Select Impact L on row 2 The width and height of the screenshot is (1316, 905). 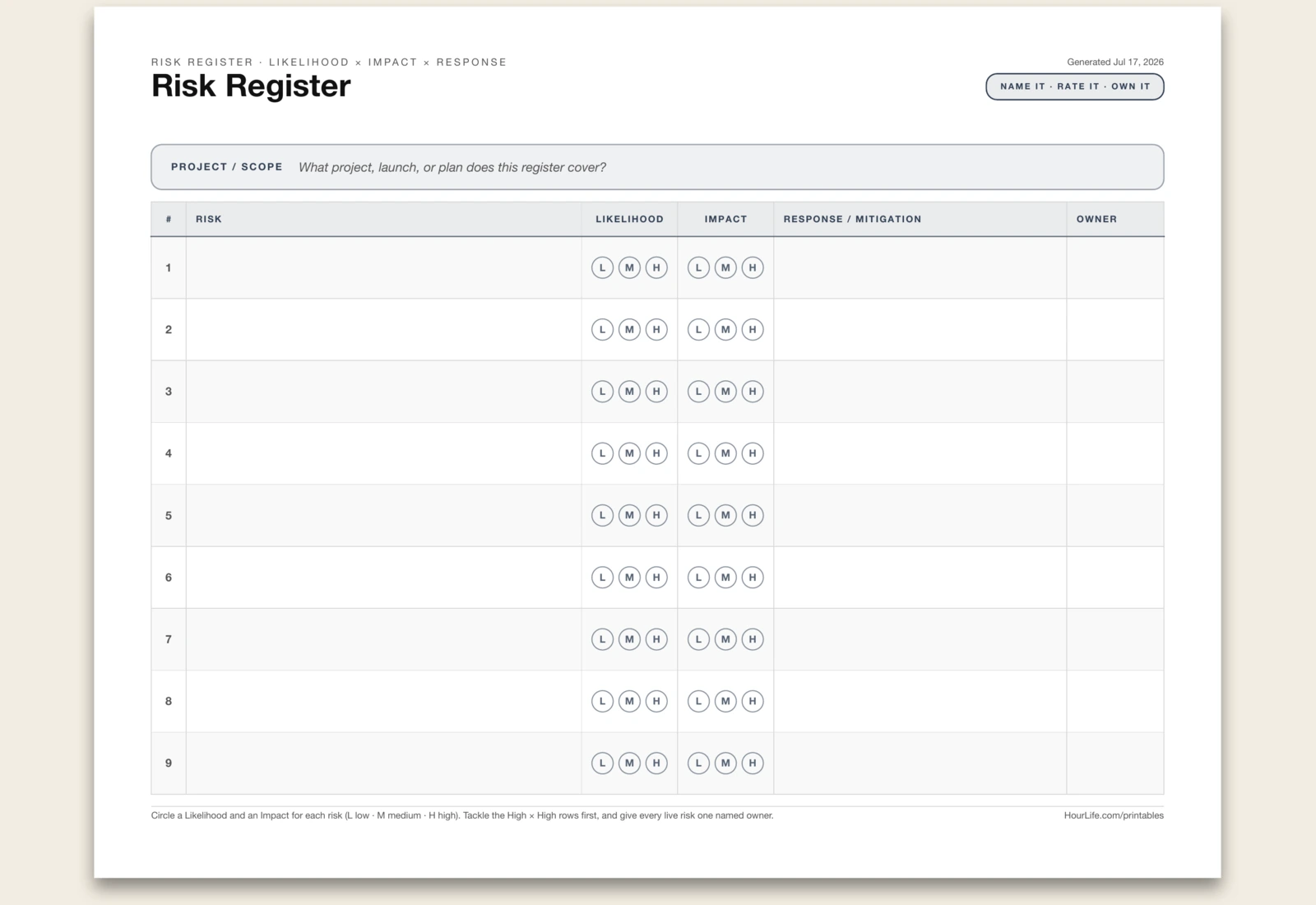click(x=698, y=330)
